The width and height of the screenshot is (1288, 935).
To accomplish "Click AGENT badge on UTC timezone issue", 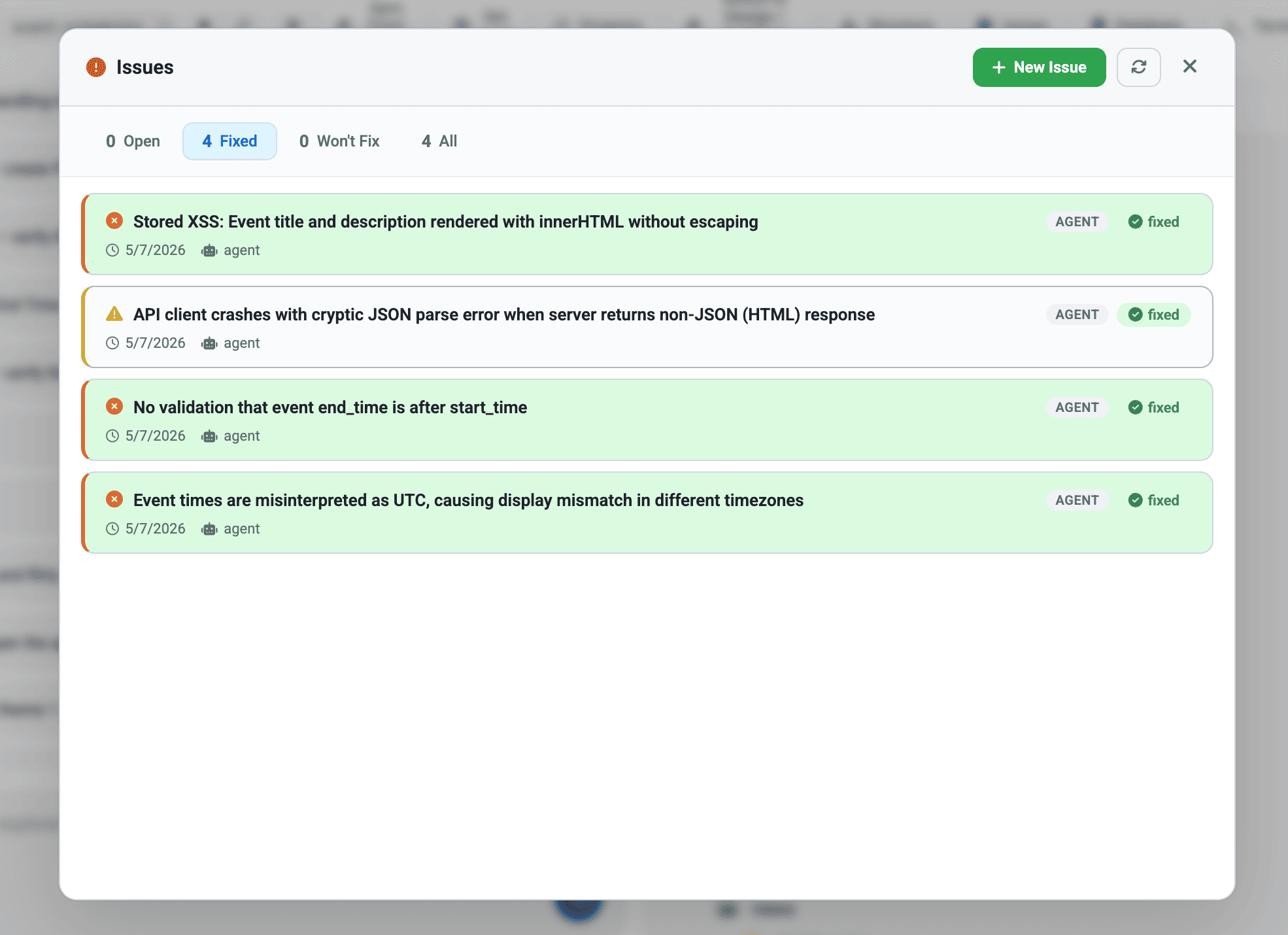I will tap(1077, 500).
